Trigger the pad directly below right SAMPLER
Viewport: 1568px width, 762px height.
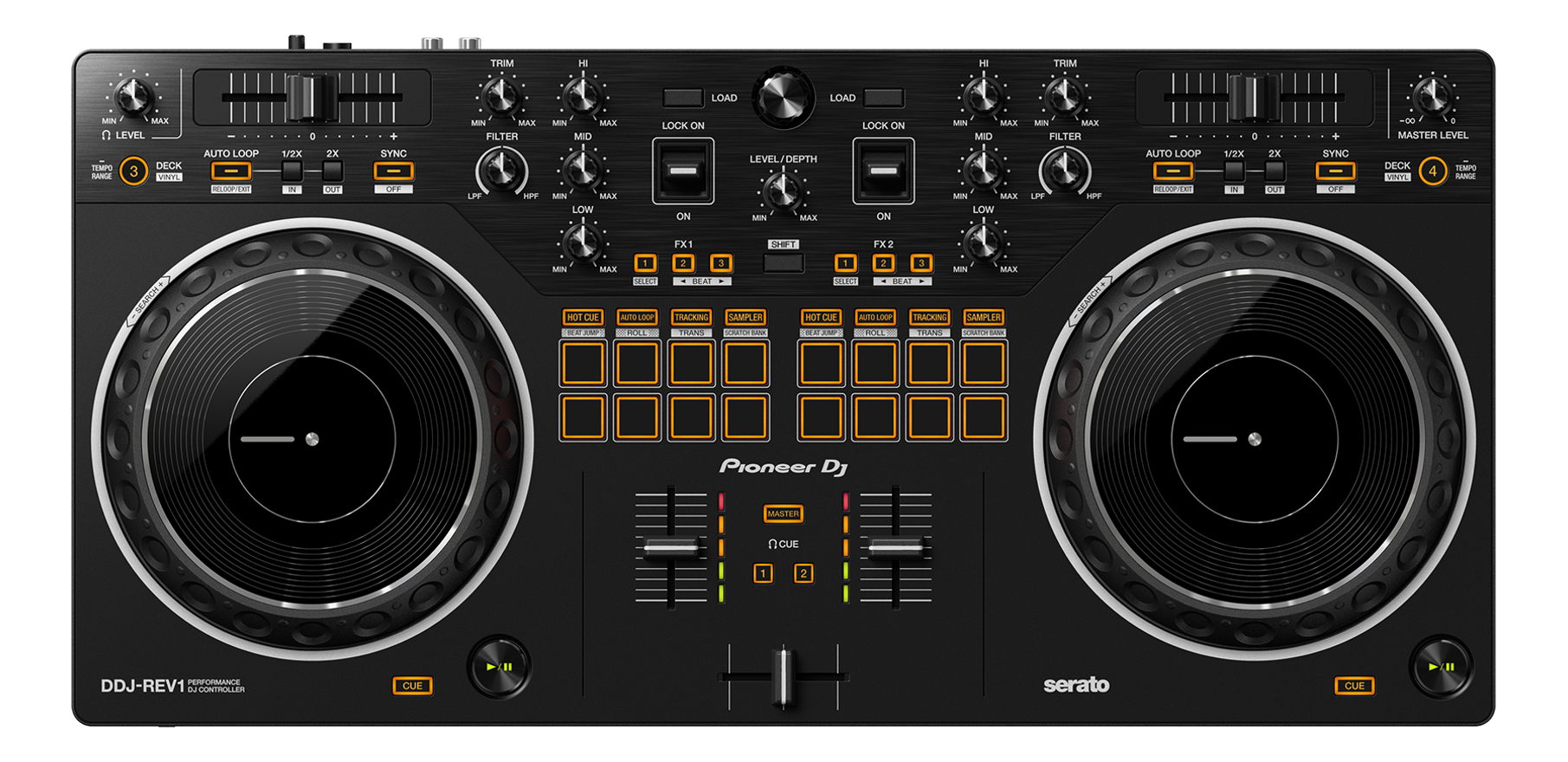(984, 364)
